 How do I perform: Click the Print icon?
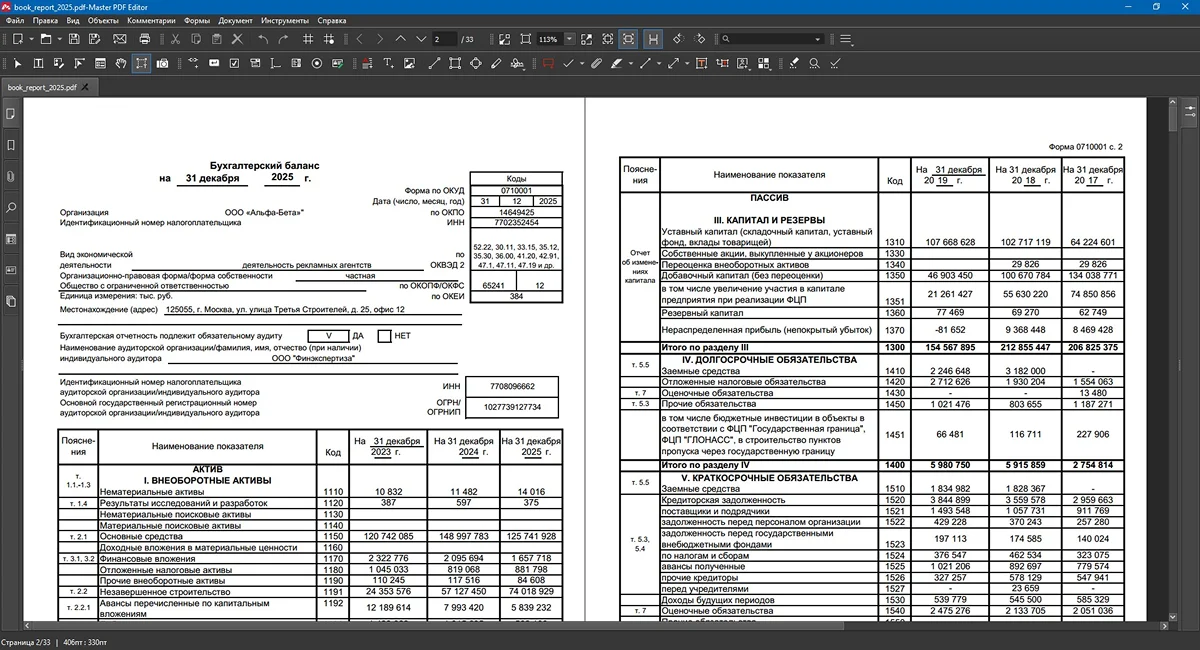point(145,39)
